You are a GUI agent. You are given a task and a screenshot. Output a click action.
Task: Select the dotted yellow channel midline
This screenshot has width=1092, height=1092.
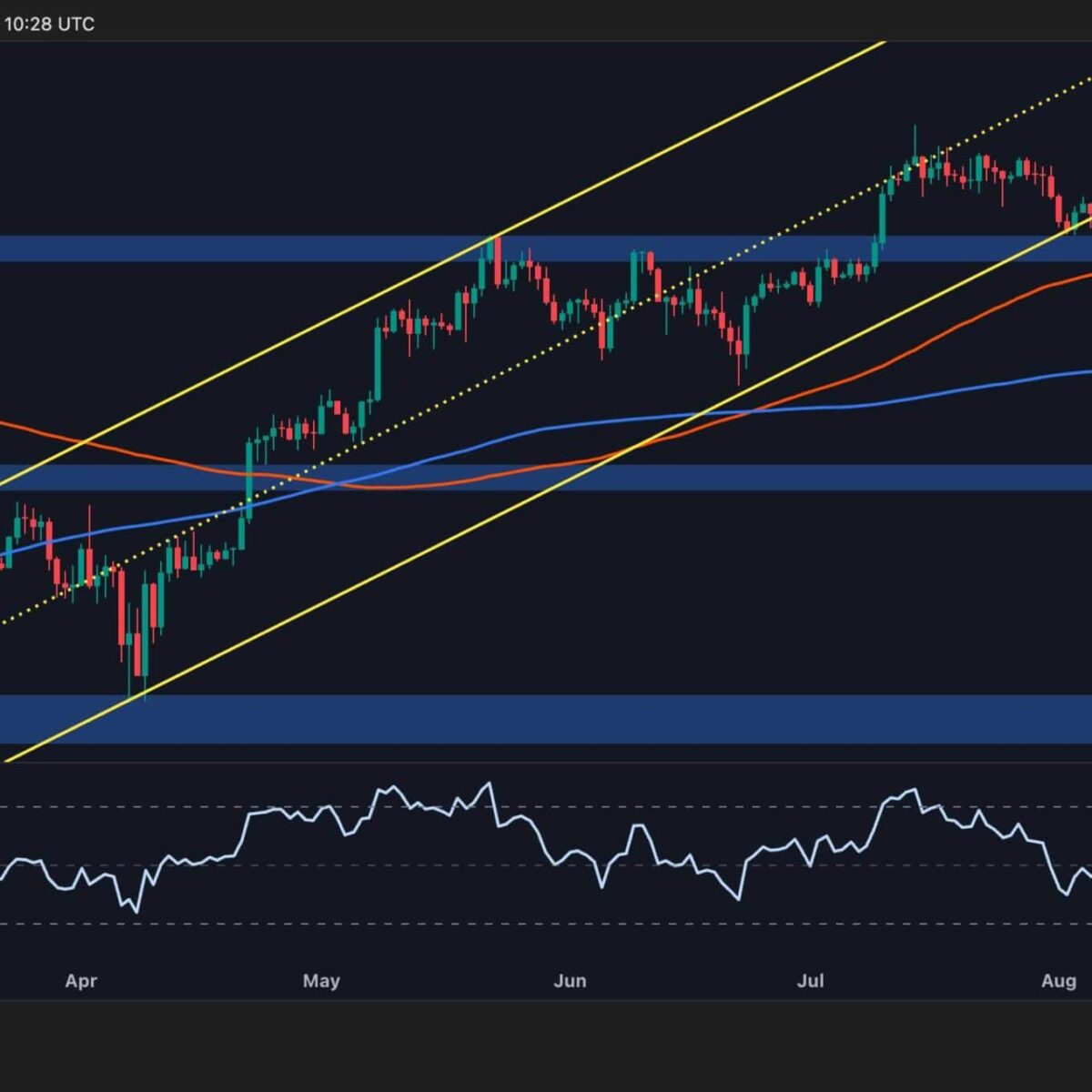(546, 350)
